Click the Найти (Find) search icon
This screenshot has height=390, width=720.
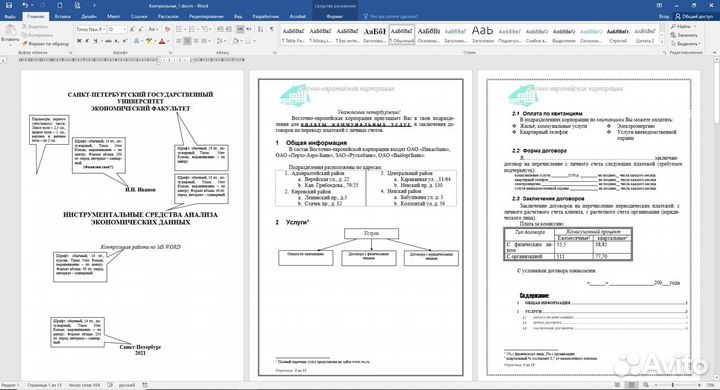click(x=681, y=27)
